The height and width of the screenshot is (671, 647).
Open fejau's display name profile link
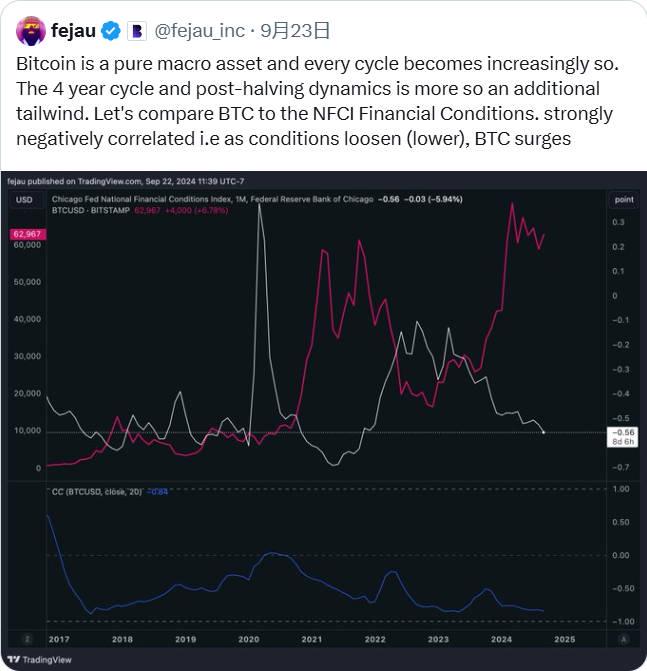click(74, 31)
